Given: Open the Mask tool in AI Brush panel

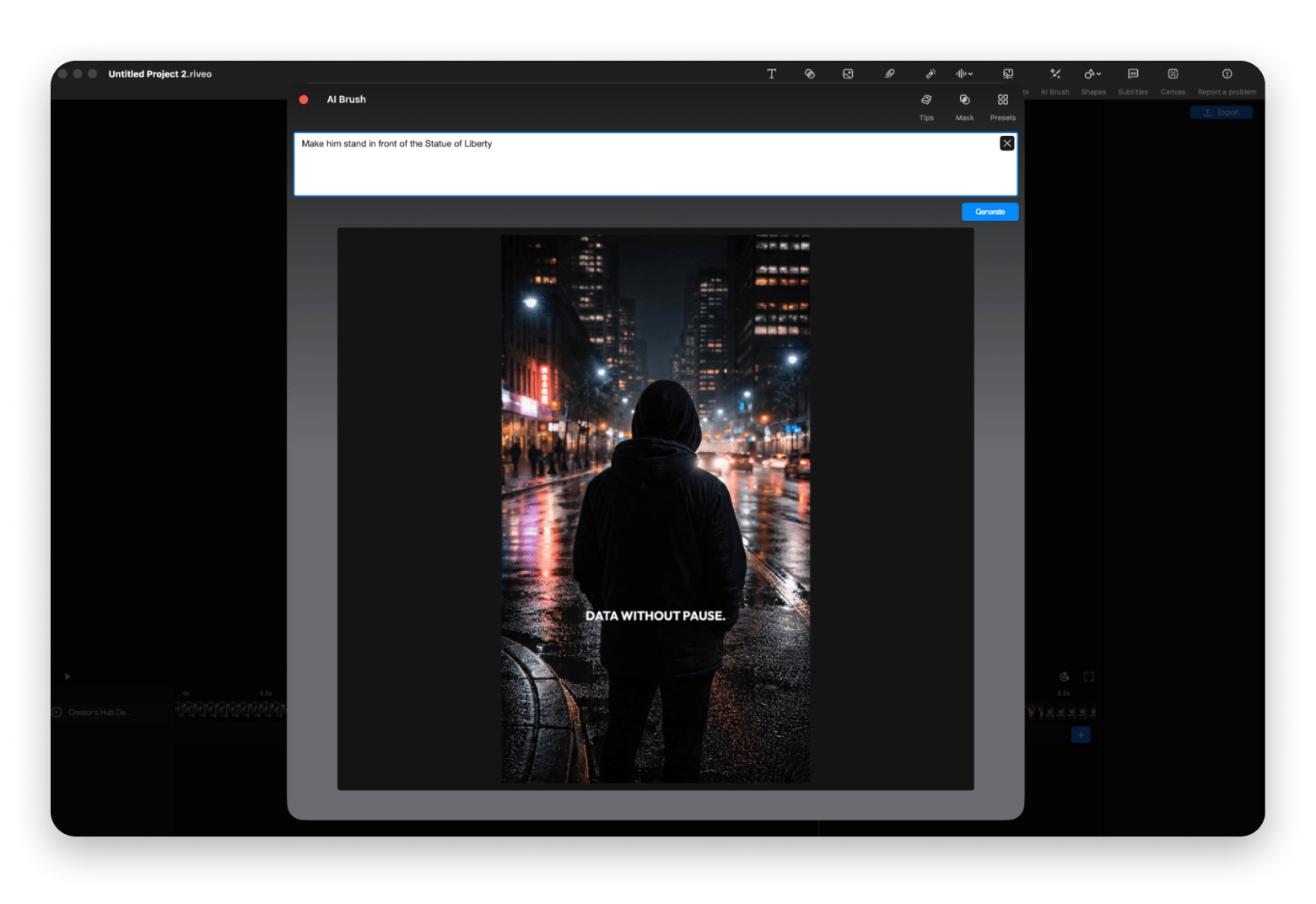Looking at the screenshot, I should coord(964,105).
